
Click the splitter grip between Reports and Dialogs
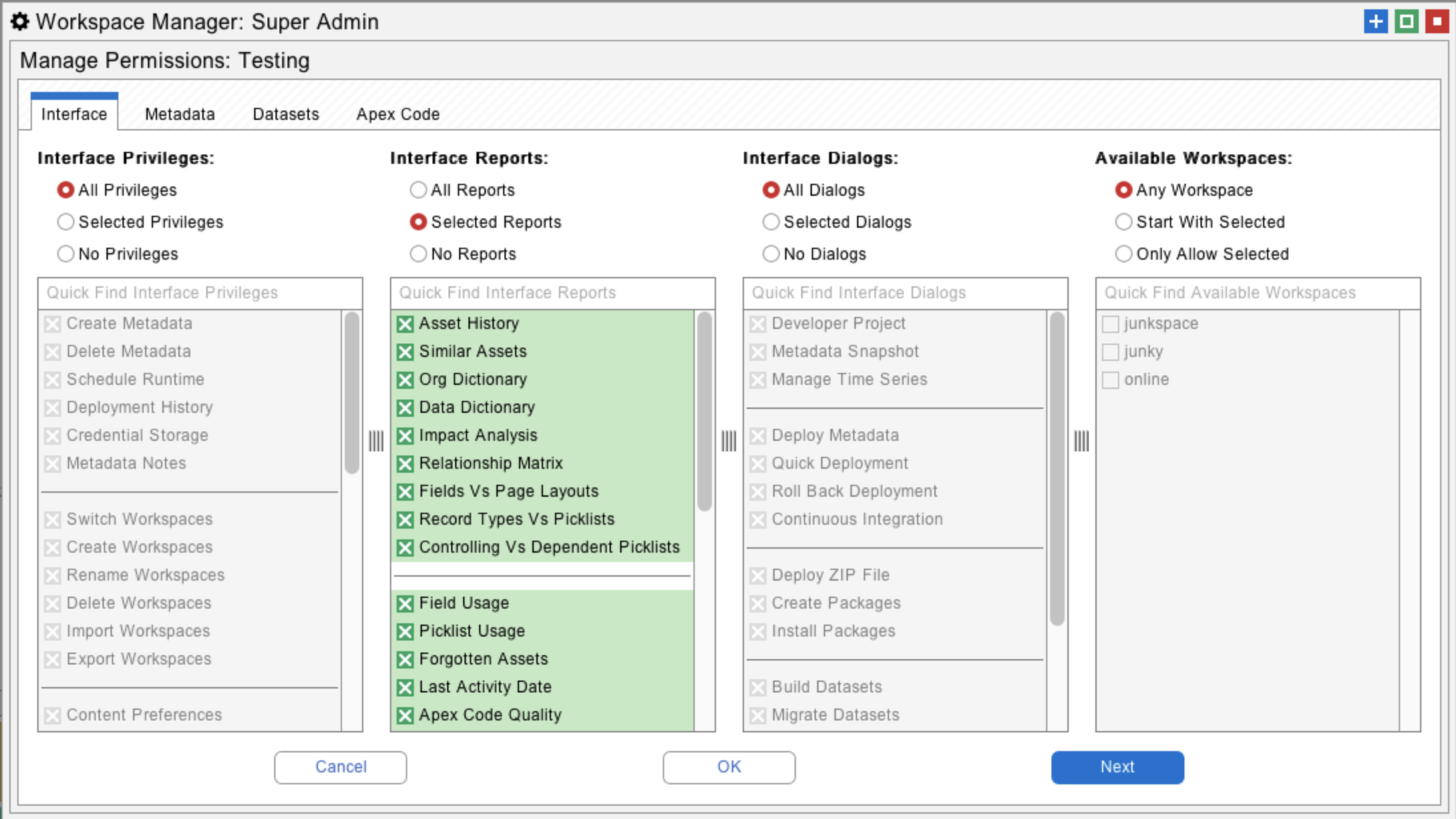729,441
